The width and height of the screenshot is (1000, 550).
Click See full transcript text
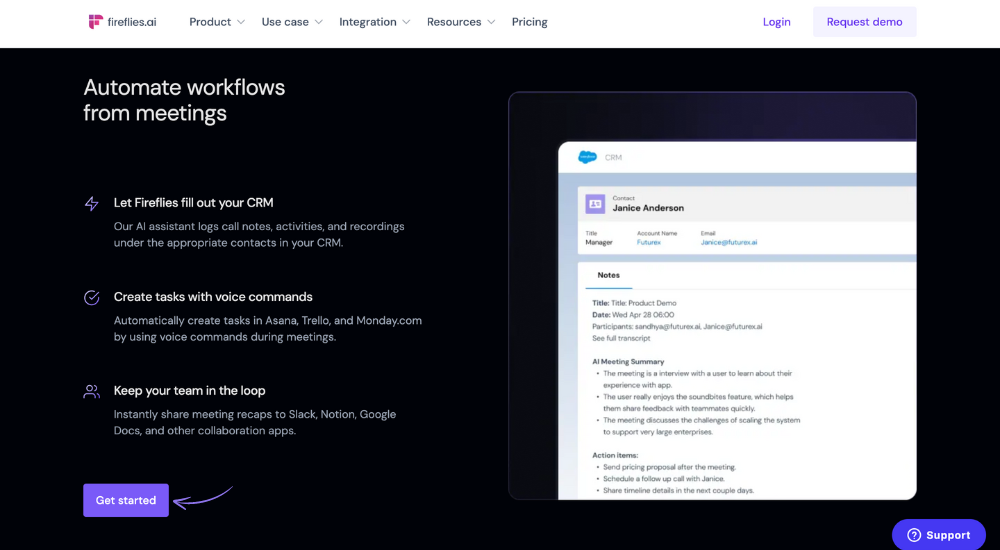621,338
